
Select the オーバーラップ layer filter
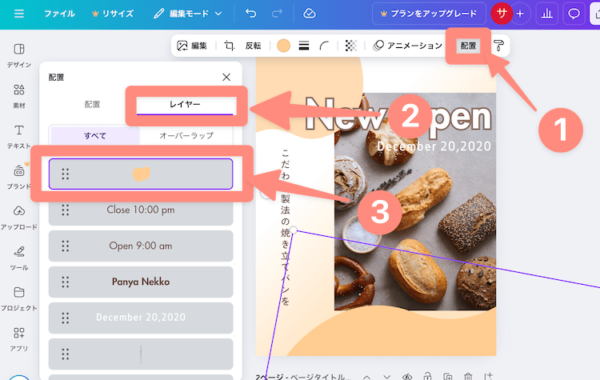pos(186,135)
